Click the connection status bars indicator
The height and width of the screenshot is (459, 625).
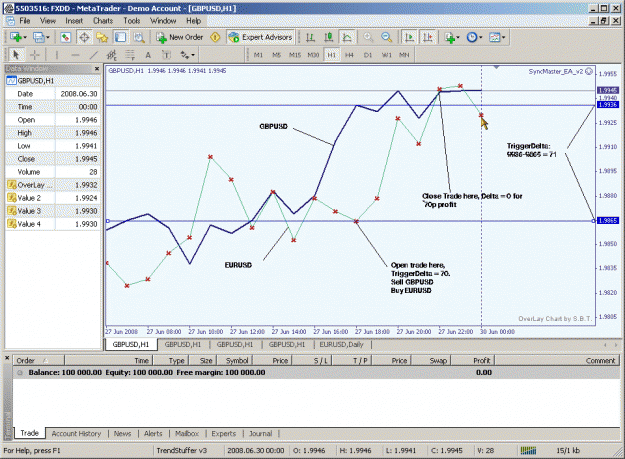pos(528,451)
